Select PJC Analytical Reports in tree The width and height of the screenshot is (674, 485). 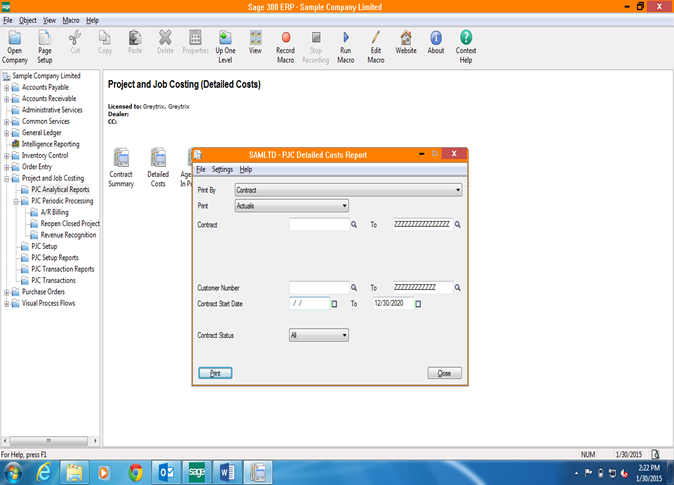click(x=60, y=190)
